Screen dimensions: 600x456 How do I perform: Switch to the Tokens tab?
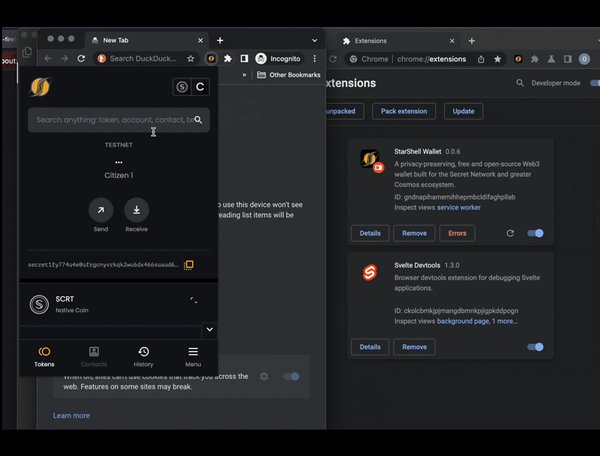44,357
